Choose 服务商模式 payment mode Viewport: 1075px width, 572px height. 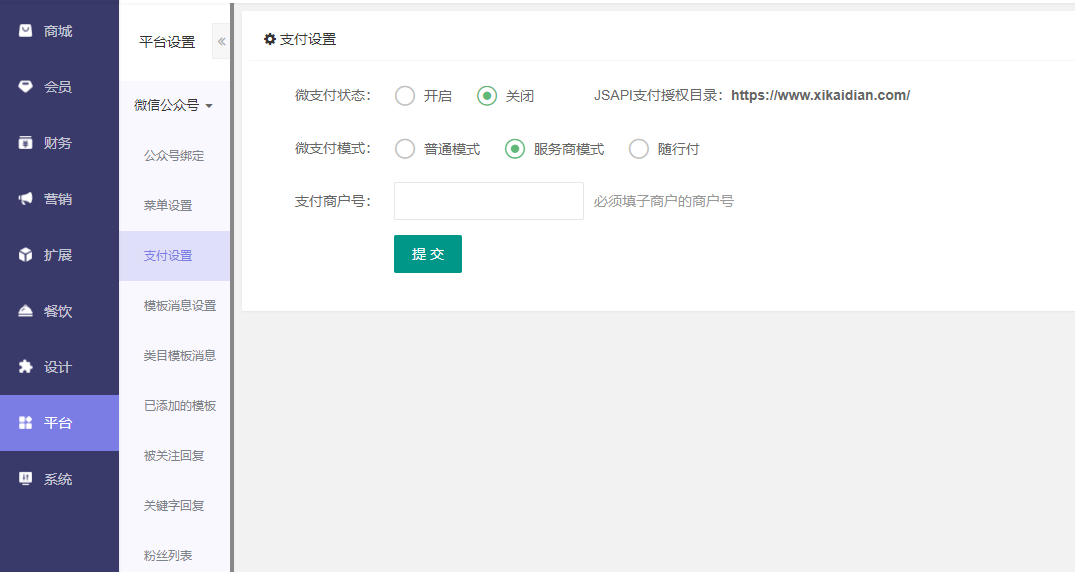tap(515, 149)
